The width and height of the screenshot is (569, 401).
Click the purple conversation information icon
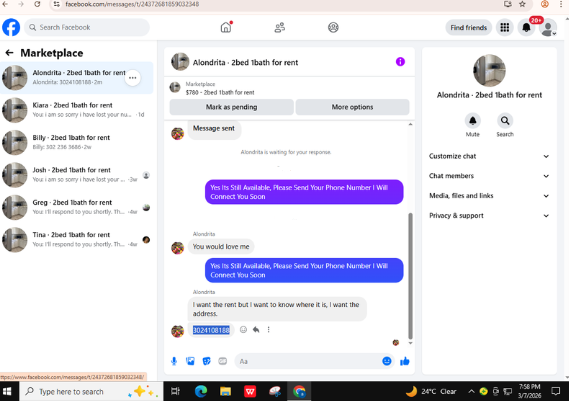[400, 62]
